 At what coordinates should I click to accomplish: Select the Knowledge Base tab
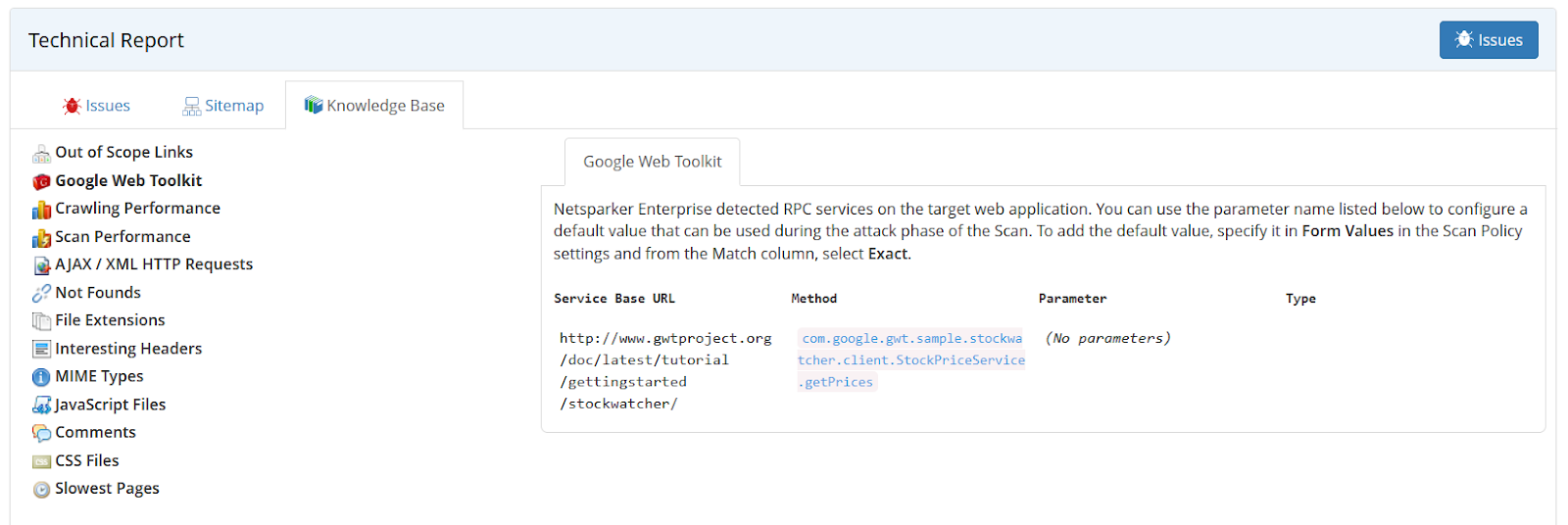374,106
